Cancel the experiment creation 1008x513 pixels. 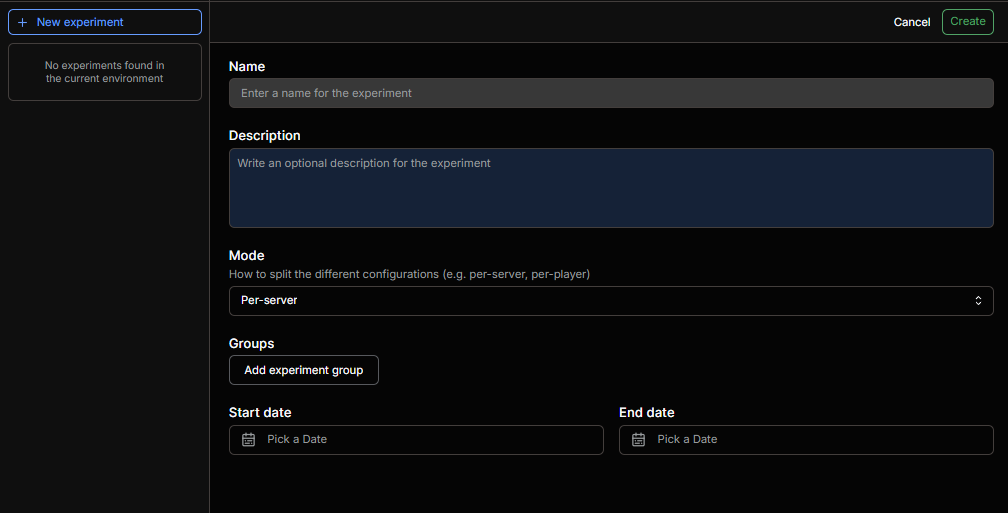[x=912, y=22]
